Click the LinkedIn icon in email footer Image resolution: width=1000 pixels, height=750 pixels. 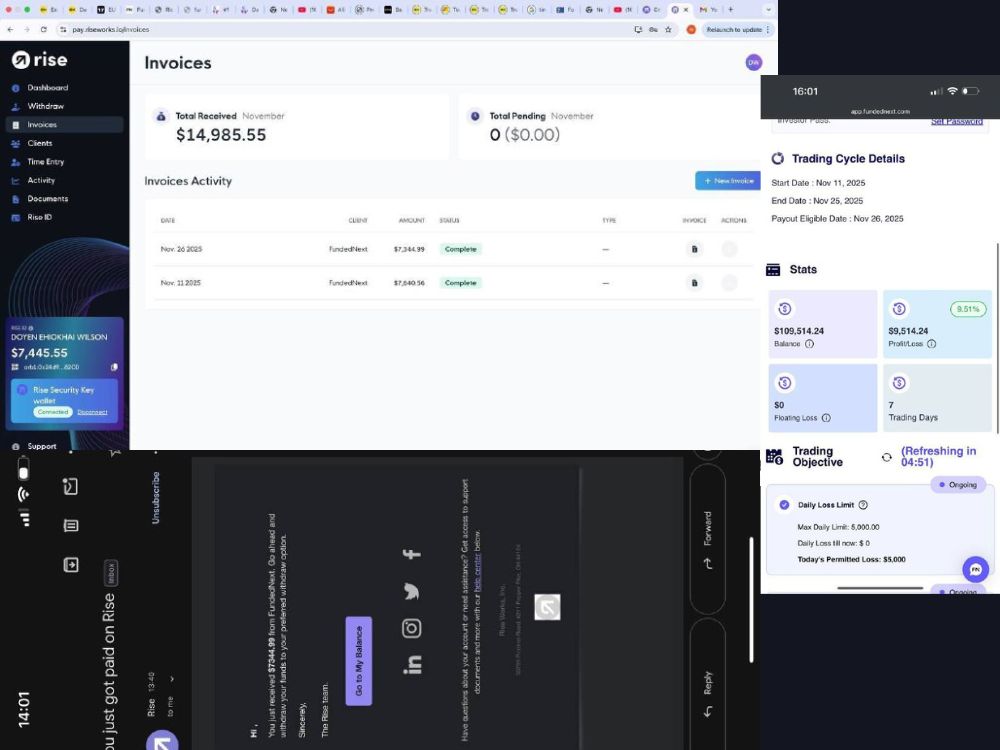[x=413, y=665]
